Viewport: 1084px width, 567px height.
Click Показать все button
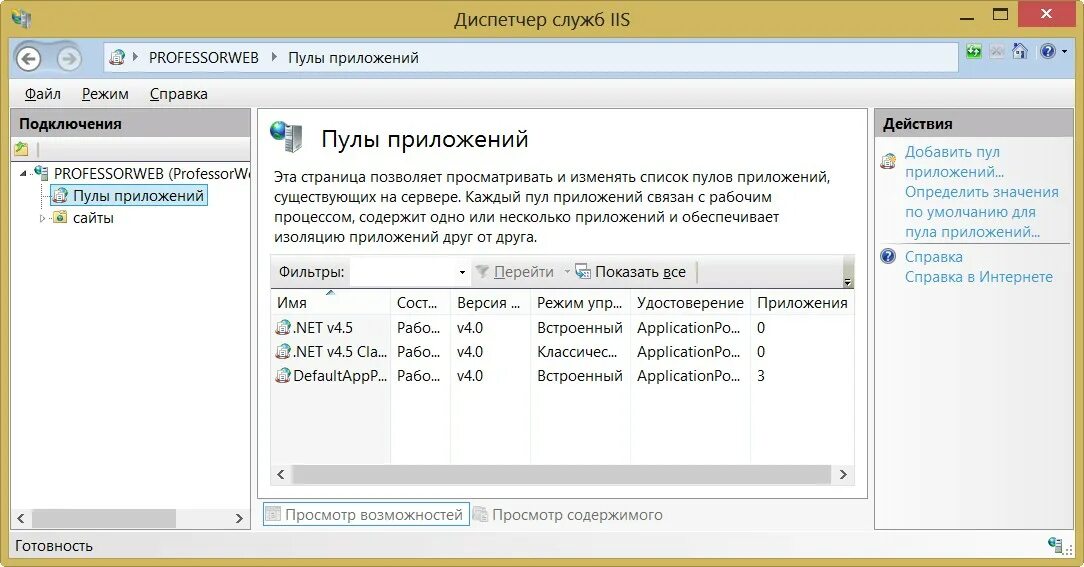631,272
